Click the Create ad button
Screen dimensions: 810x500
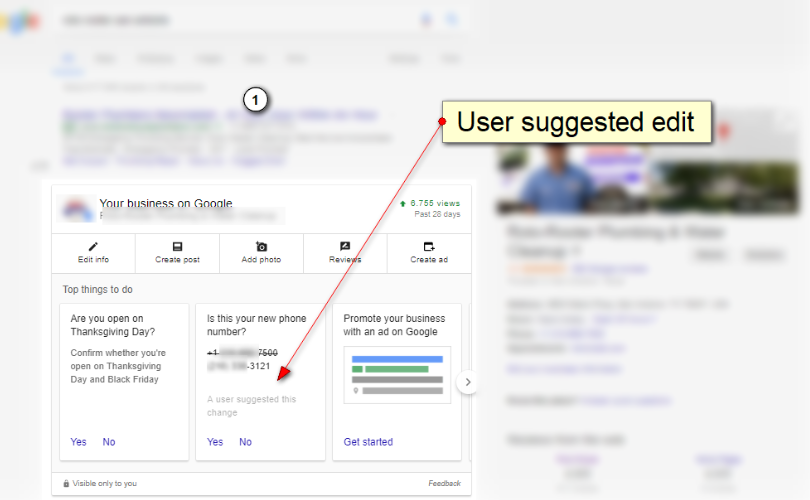point(429,253)
